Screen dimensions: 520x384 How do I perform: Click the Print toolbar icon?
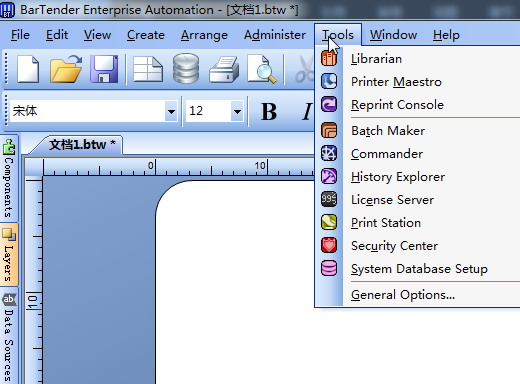(224, 69)
